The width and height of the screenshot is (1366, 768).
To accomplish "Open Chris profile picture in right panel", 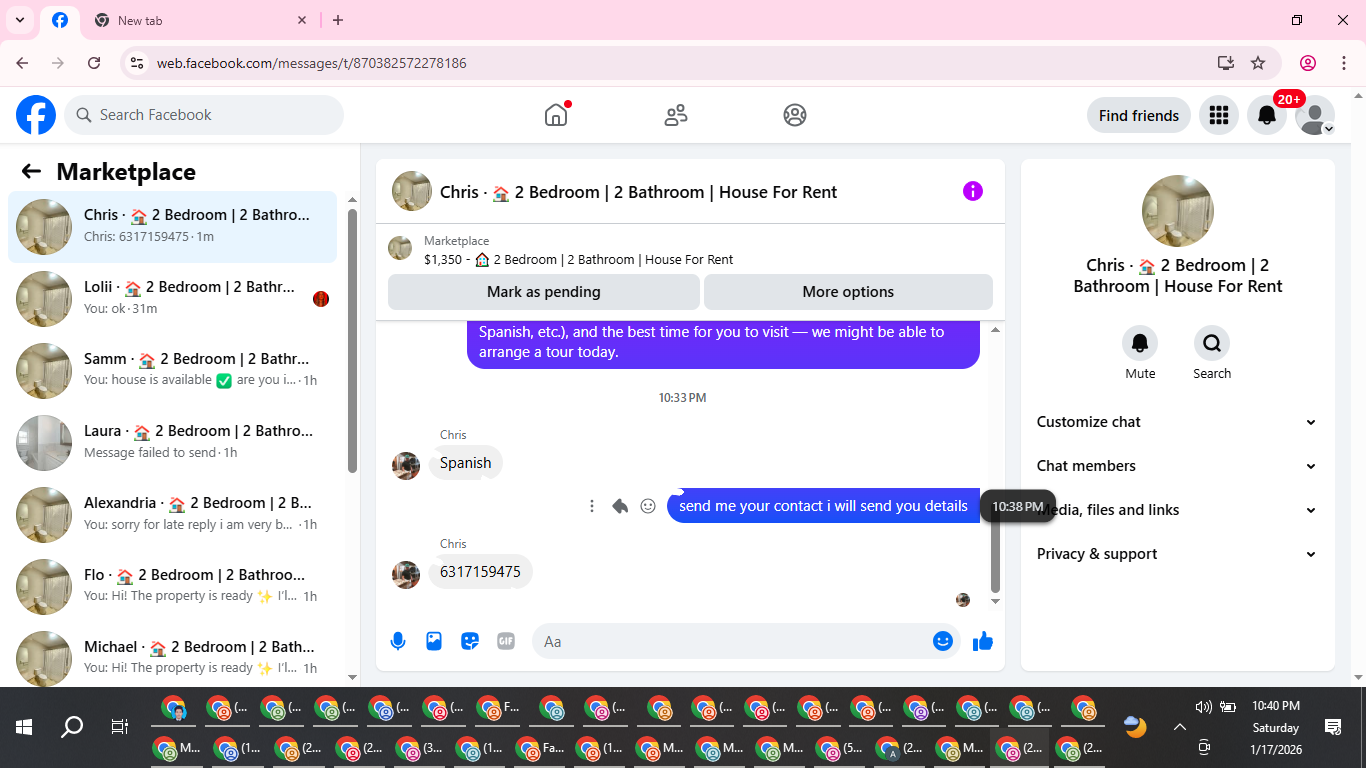I will (1177, 211).
